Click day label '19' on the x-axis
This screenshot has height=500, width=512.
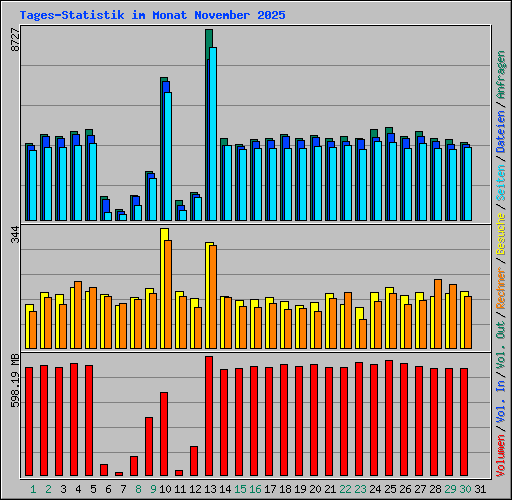pos(300,489)
